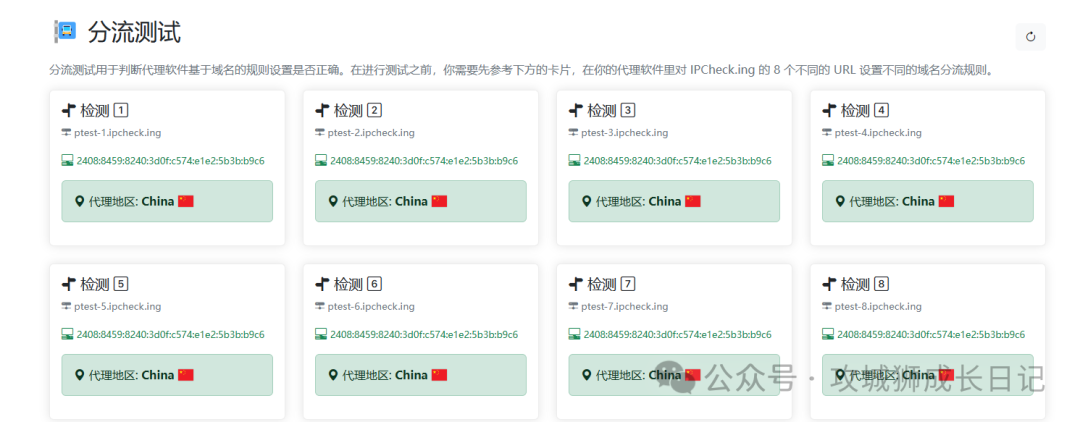Image resolution: width=1080 pixels, height=422 pixels.
Task: Click the ptest-4.ipcheck.ing domain text
Action: (x=878, y=133)
